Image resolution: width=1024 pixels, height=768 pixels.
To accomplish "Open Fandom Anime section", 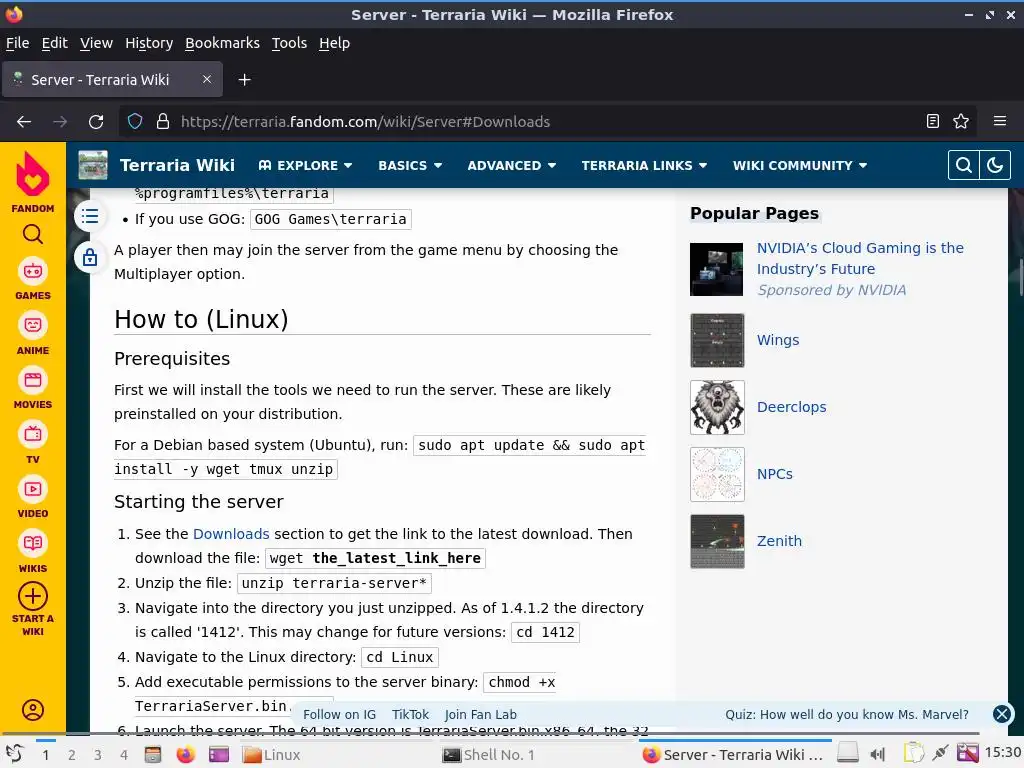I will 33,334.
